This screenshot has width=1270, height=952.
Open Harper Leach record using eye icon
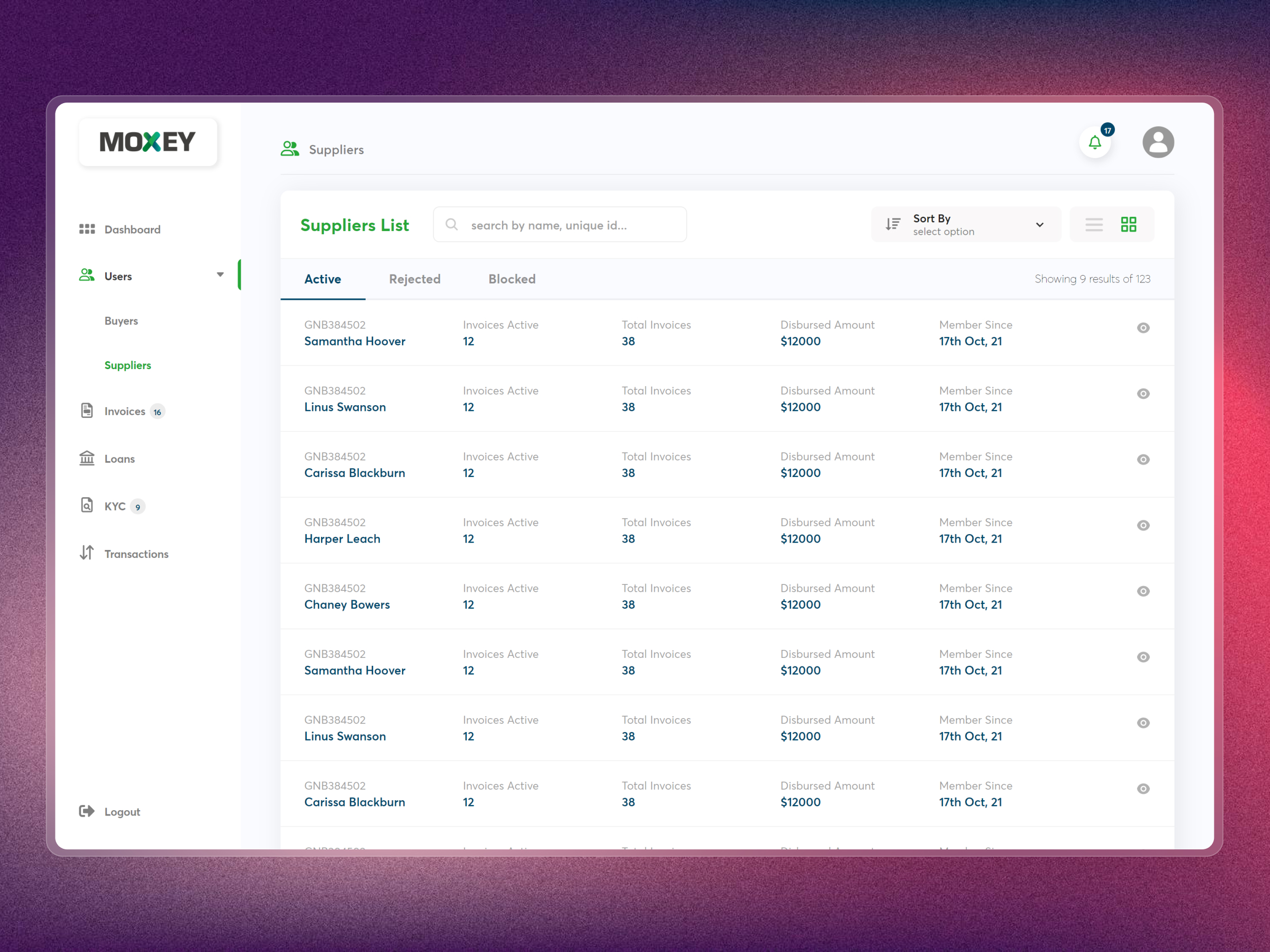pos(1142,525)
